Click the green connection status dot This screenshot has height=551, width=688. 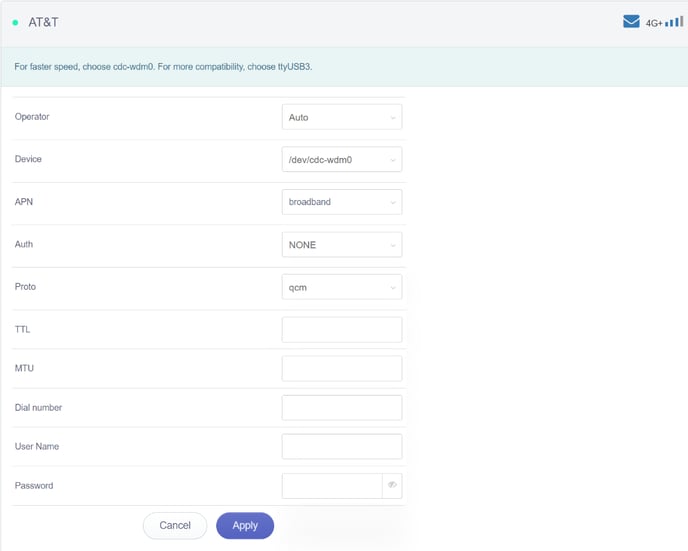click(16, 22)
